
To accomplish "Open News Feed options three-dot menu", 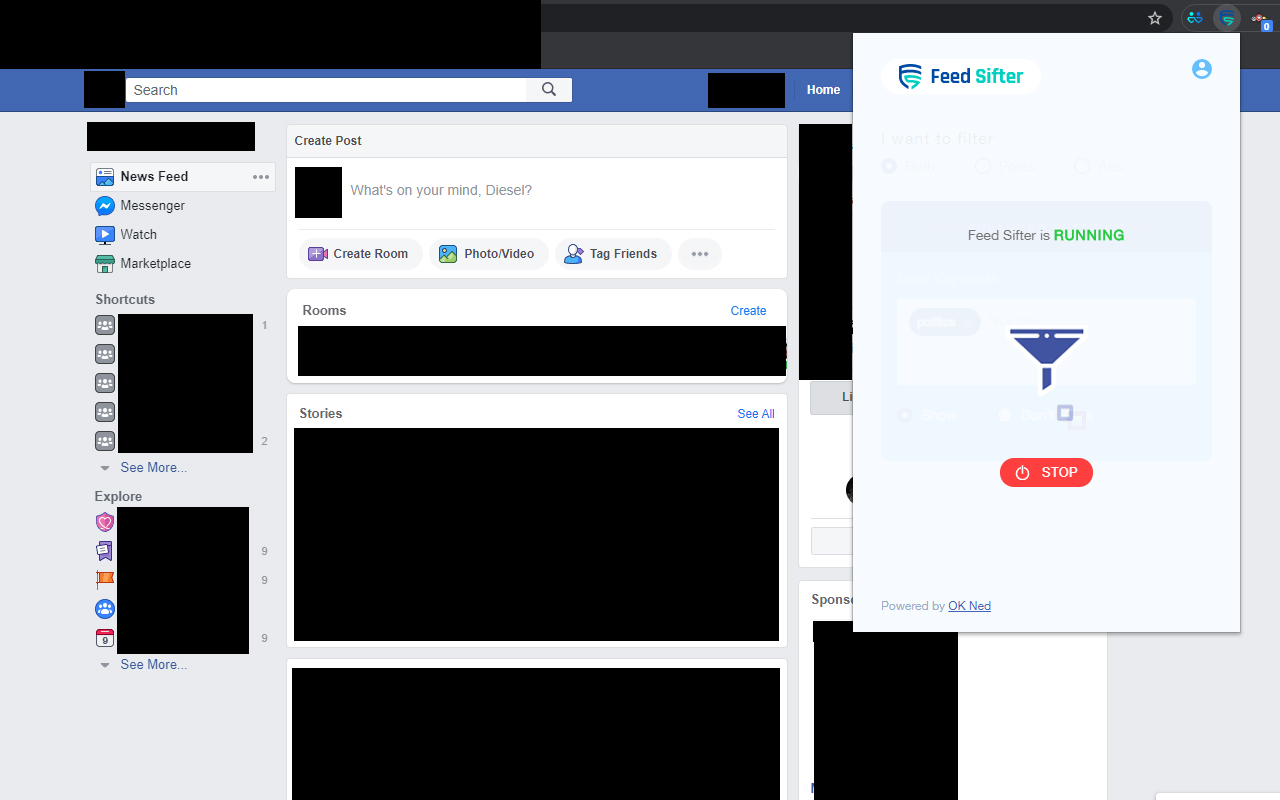I will coord(261,177).
